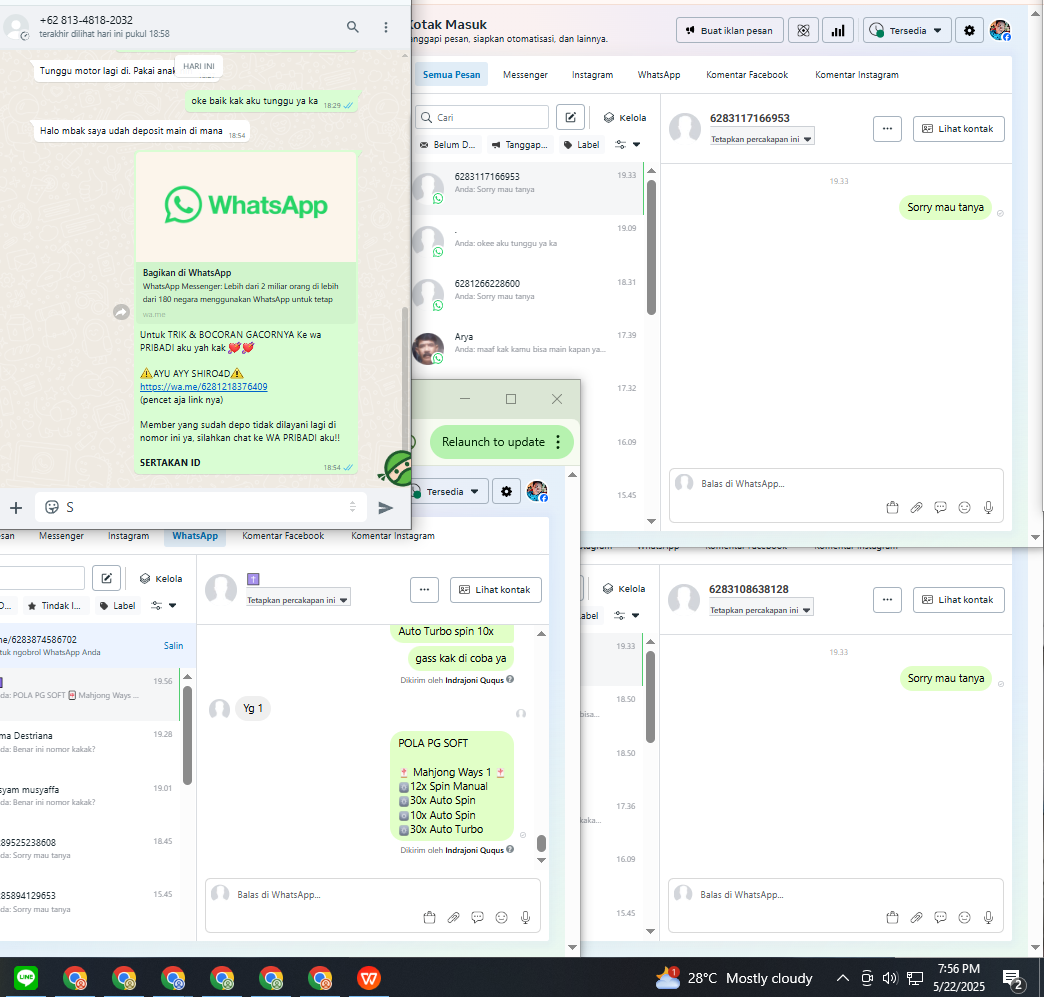Screen dimensions: 1044x997
Task: Click the WhatsApp message box containing S
Action: (200, 507)
